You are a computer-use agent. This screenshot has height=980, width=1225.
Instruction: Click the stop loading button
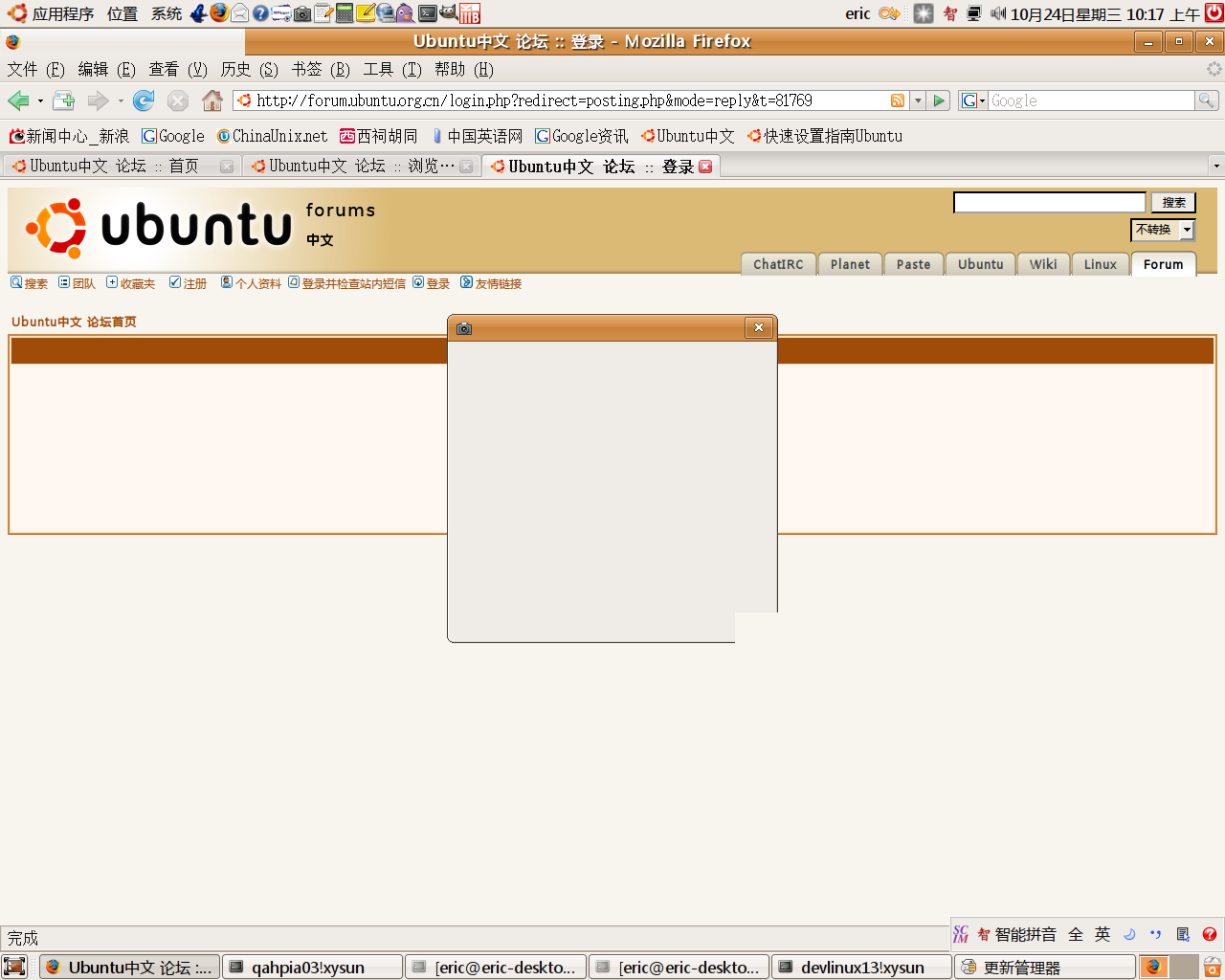(178, 100)
